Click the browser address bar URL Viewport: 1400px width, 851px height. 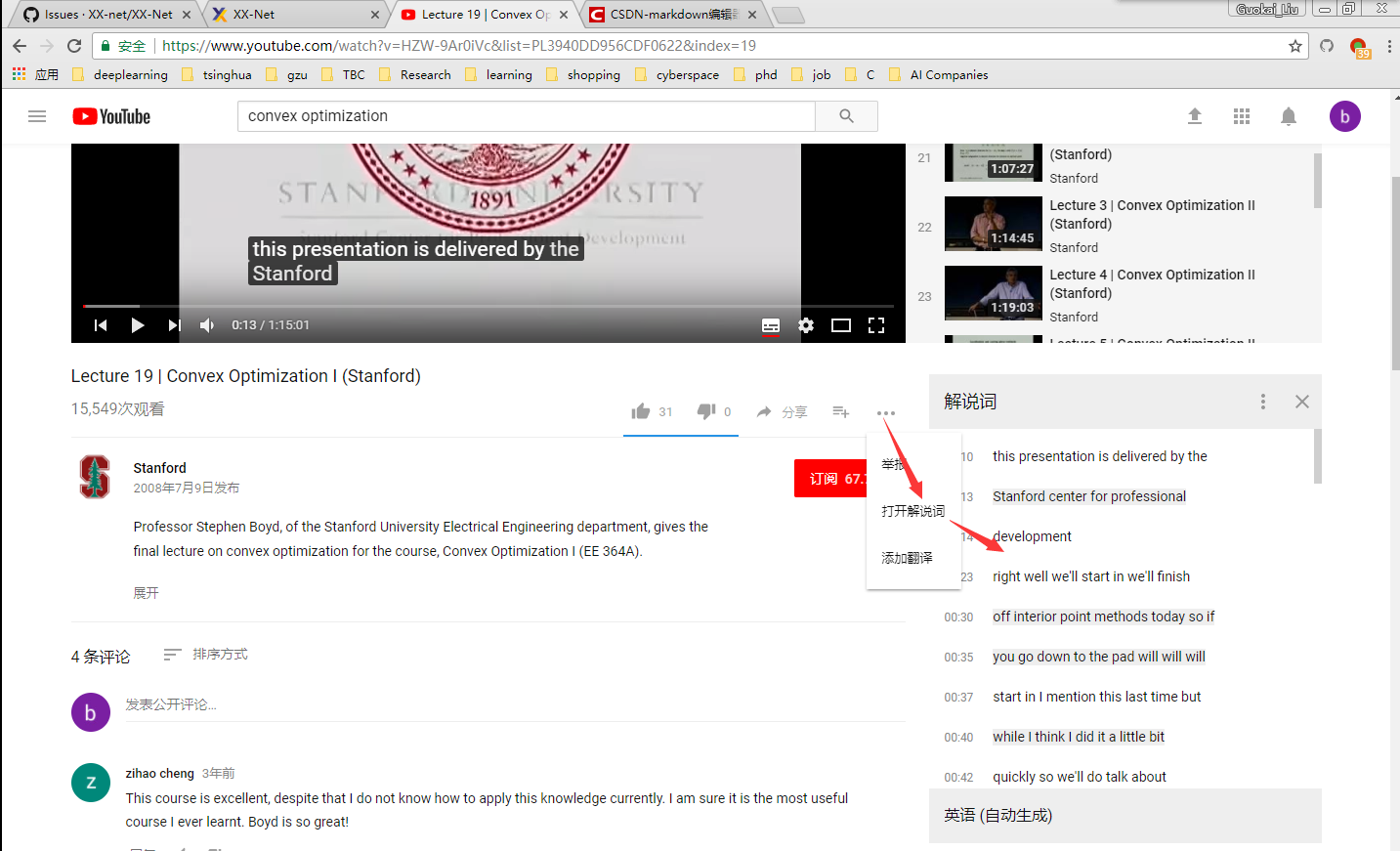[x=459, y=46]
